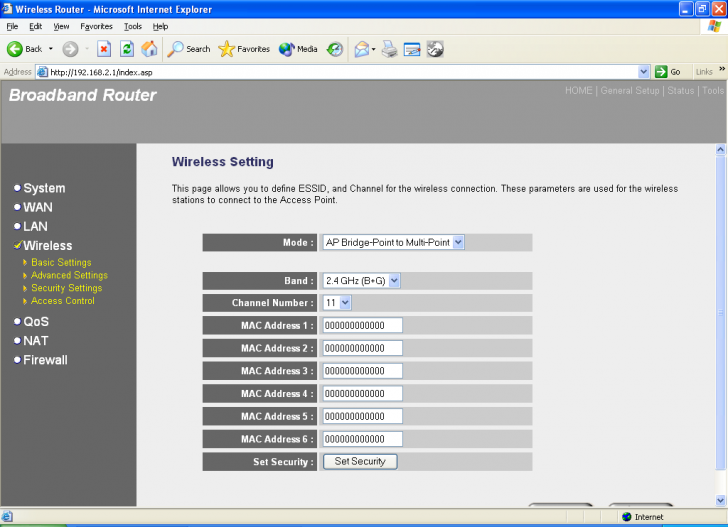Select WAN in the sidebar

click(x=38, y=207)
